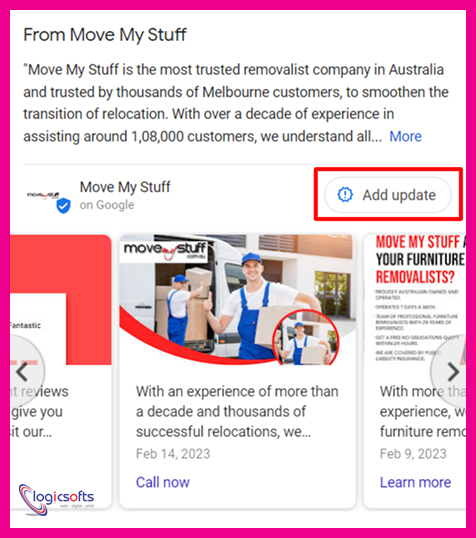Click the 'on Google' text
Screen dimensions: 476x538
[107, 205]
